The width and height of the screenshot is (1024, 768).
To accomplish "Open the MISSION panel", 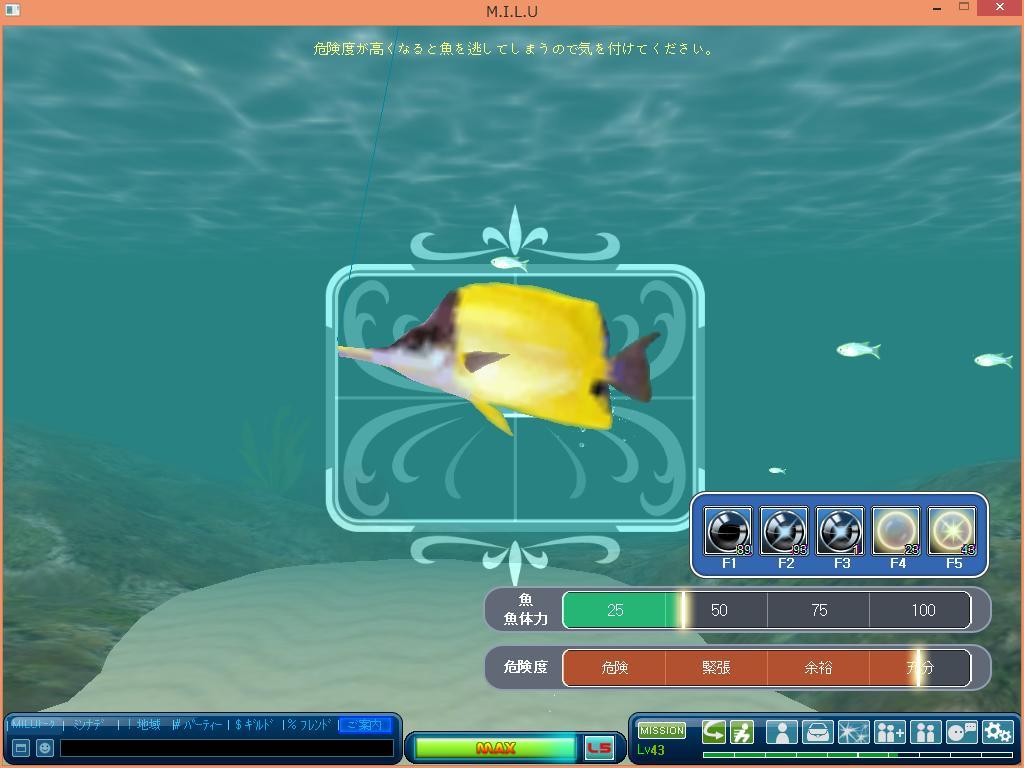I will [662, 730].
